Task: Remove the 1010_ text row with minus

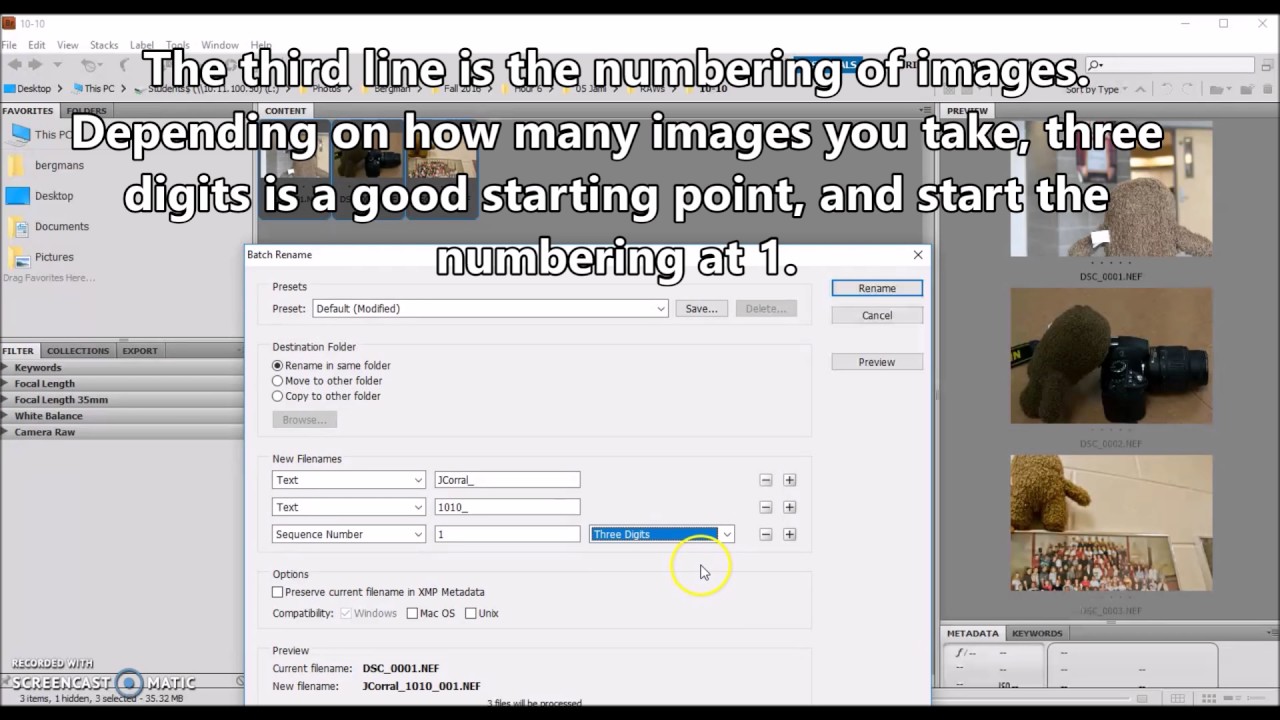Action: pyautogui.click(x=765, y=507)
